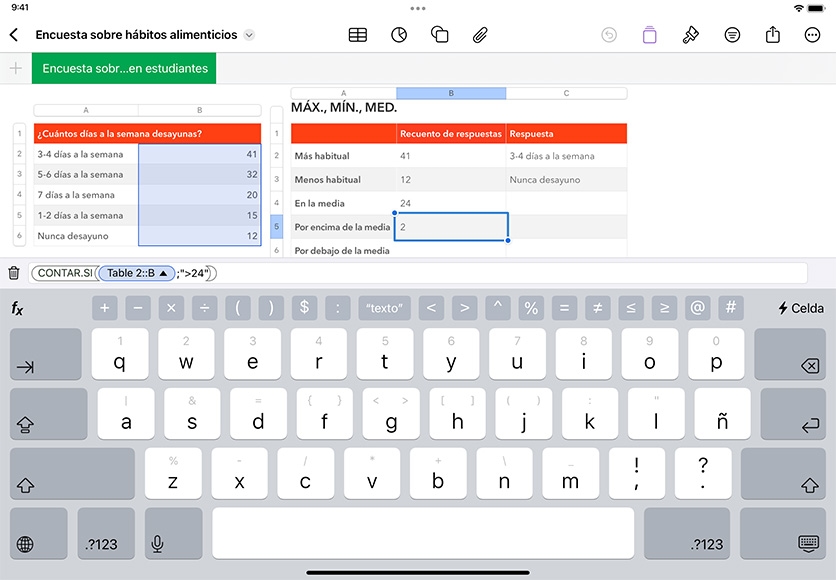
Task: Tap the greater-than key
Action: click(465, 308)
